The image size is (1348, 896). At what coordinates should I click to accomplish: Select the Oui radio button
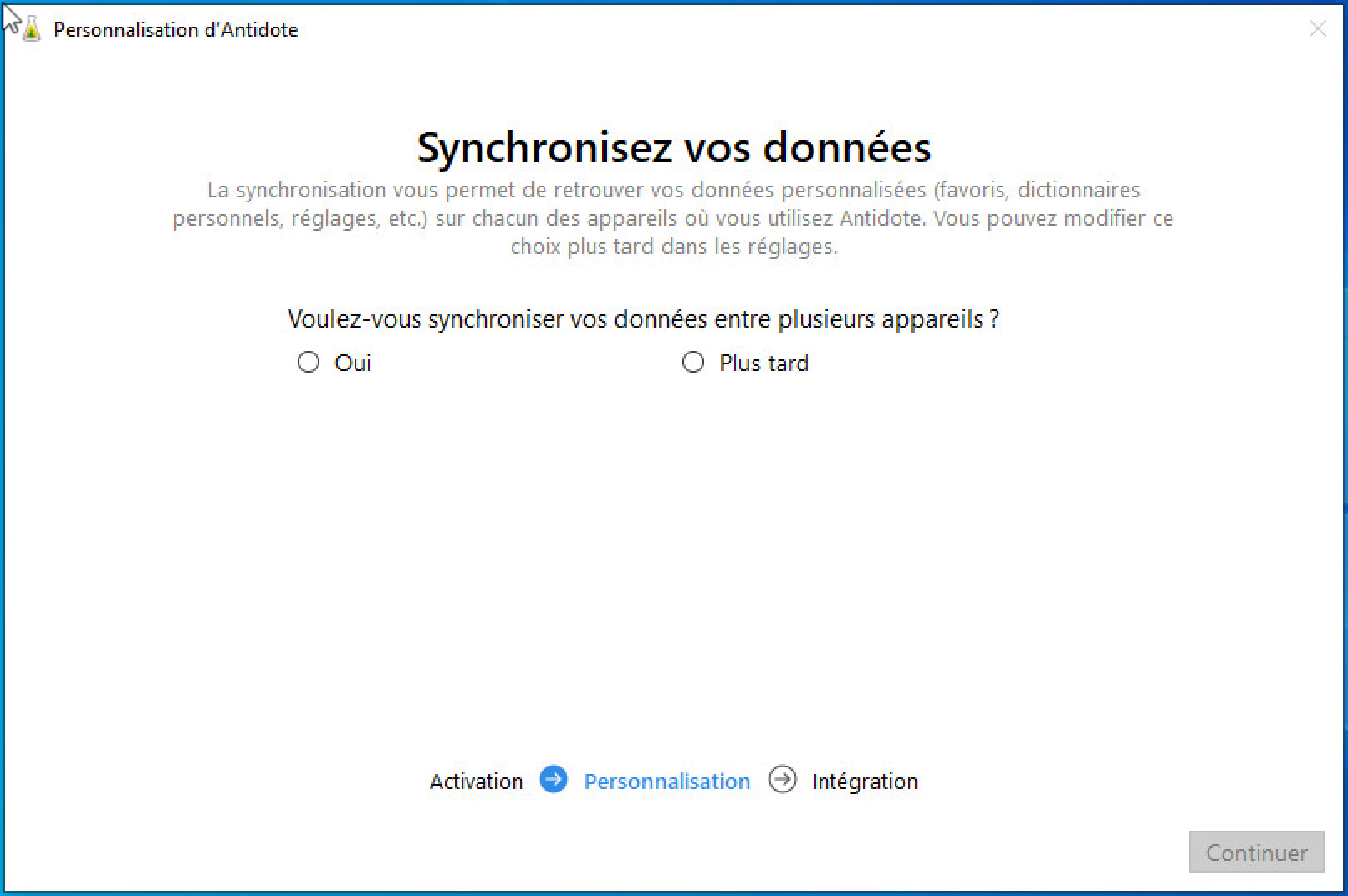pos(309,362)
